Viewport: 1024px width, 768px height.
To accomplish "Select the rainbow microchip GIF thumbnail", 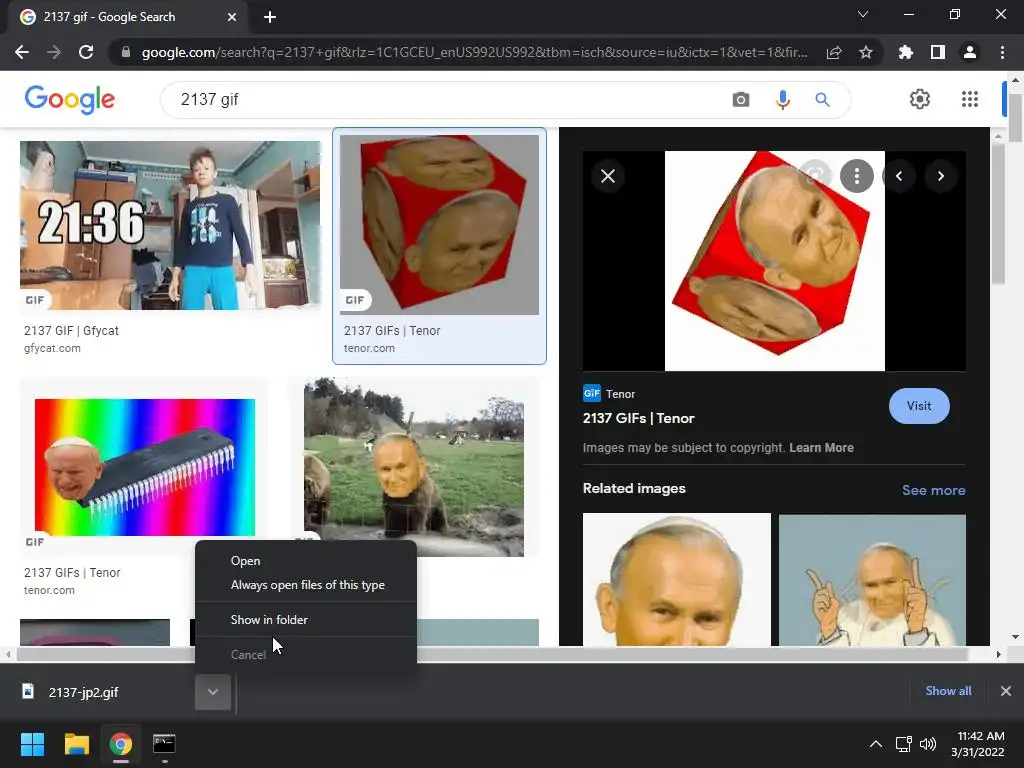I will [x=144, y=468].
